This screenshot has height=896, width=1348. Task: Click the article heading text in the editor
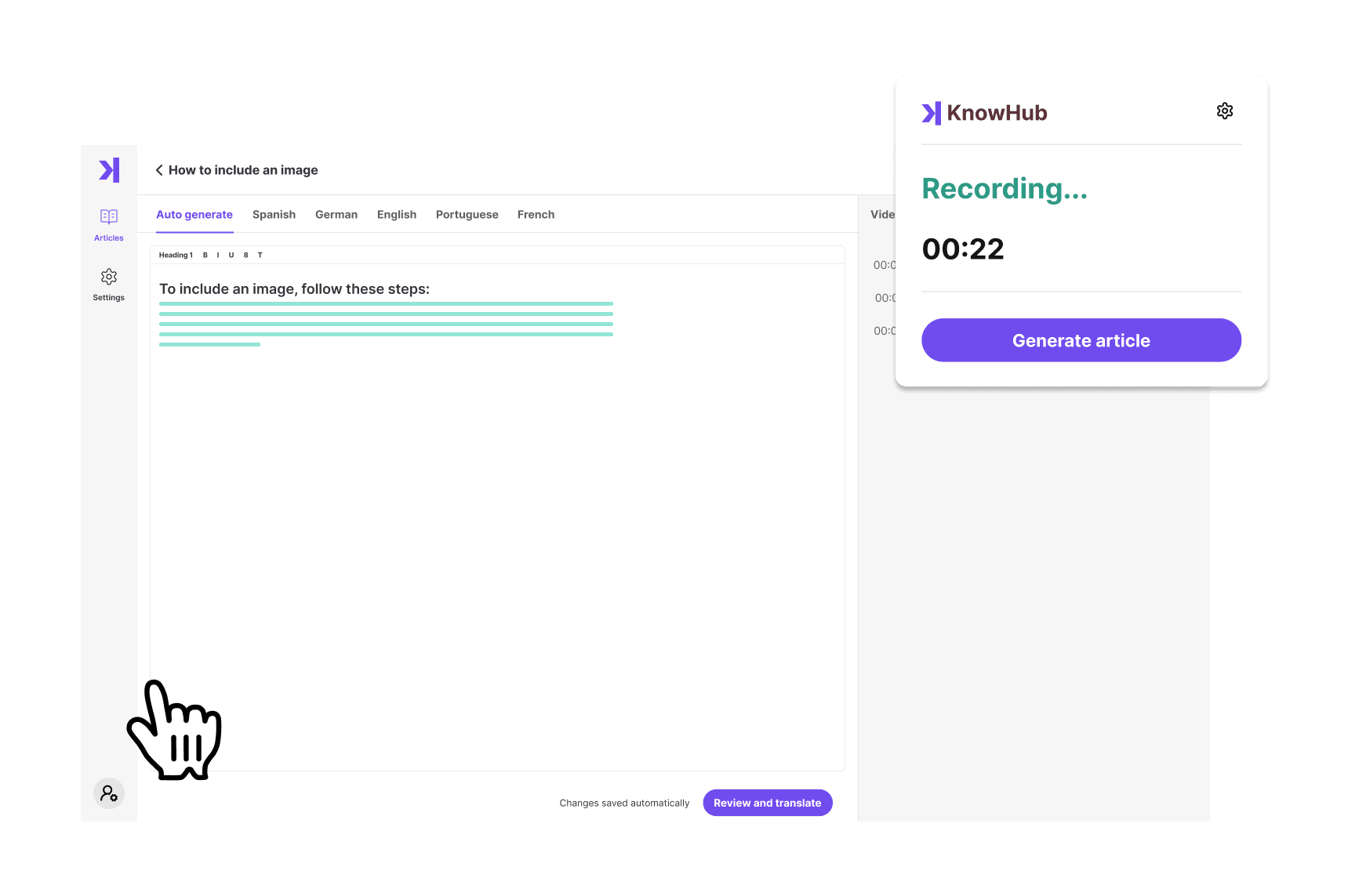[x=294, y=289]
